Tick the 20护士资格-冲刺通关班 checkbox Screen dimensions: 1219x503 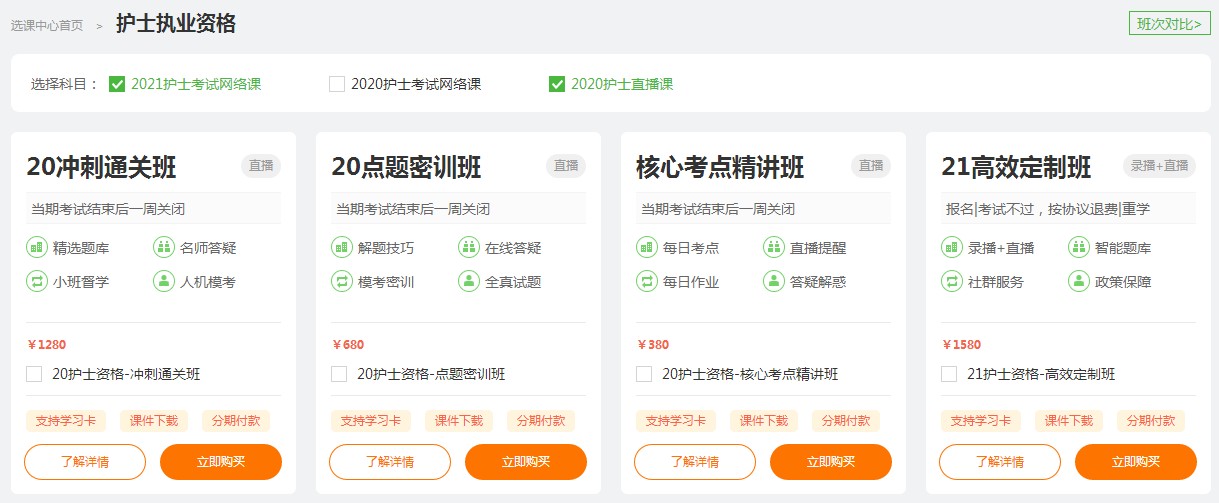(34, 374)
